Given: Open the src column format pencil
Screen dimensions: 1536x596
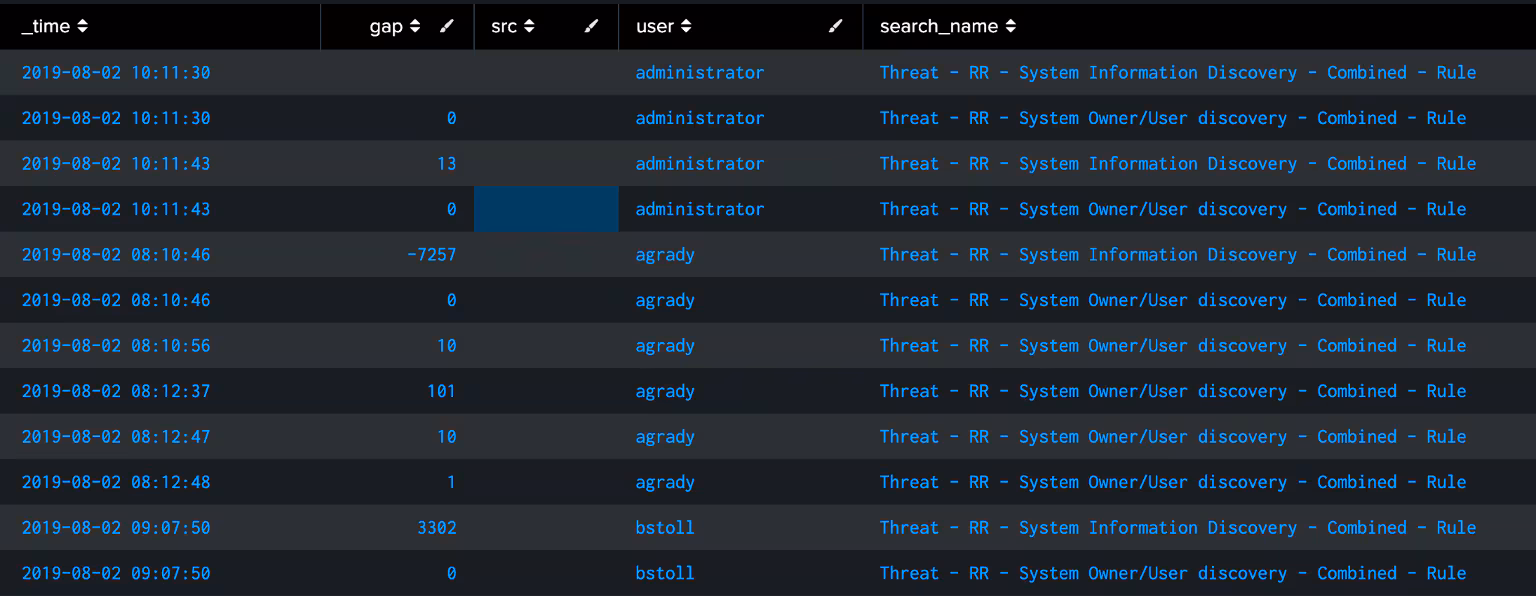Looking at the screenshot, I should (591, 26).
